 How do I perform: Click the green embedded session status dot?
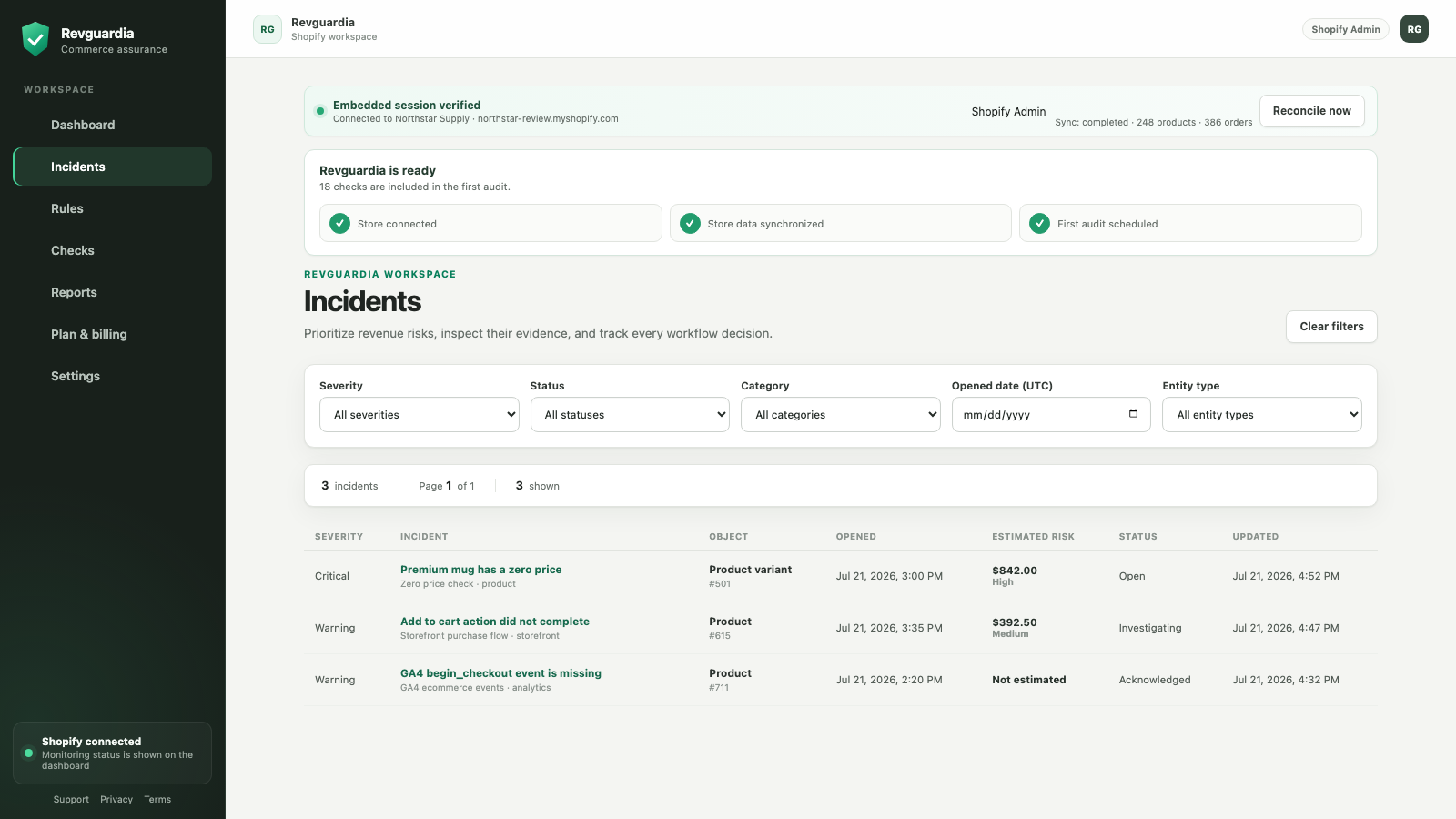[320, 111]
